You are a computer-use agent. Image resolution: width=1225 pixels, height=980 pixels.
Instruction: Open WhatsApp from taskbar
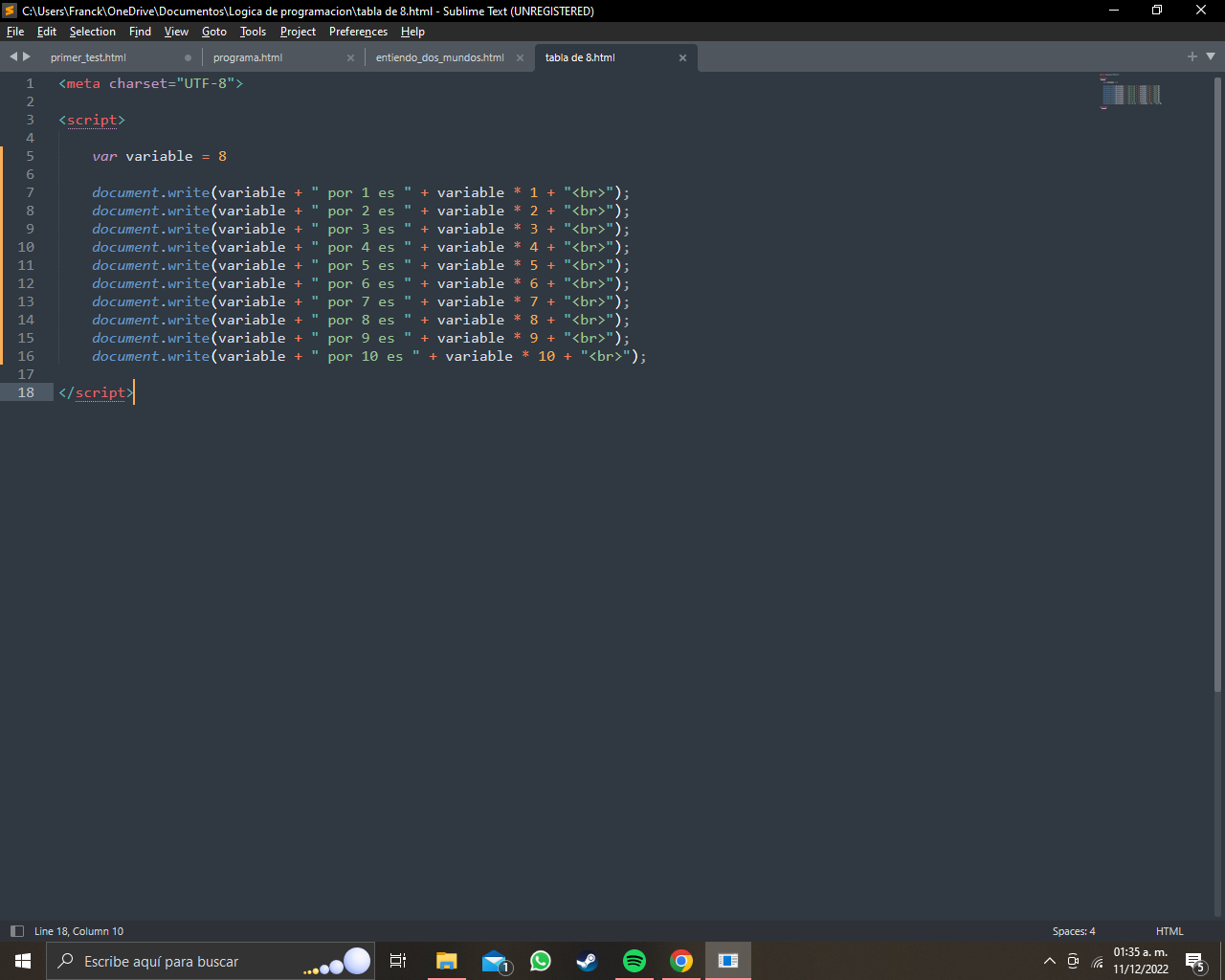[541, 961]
